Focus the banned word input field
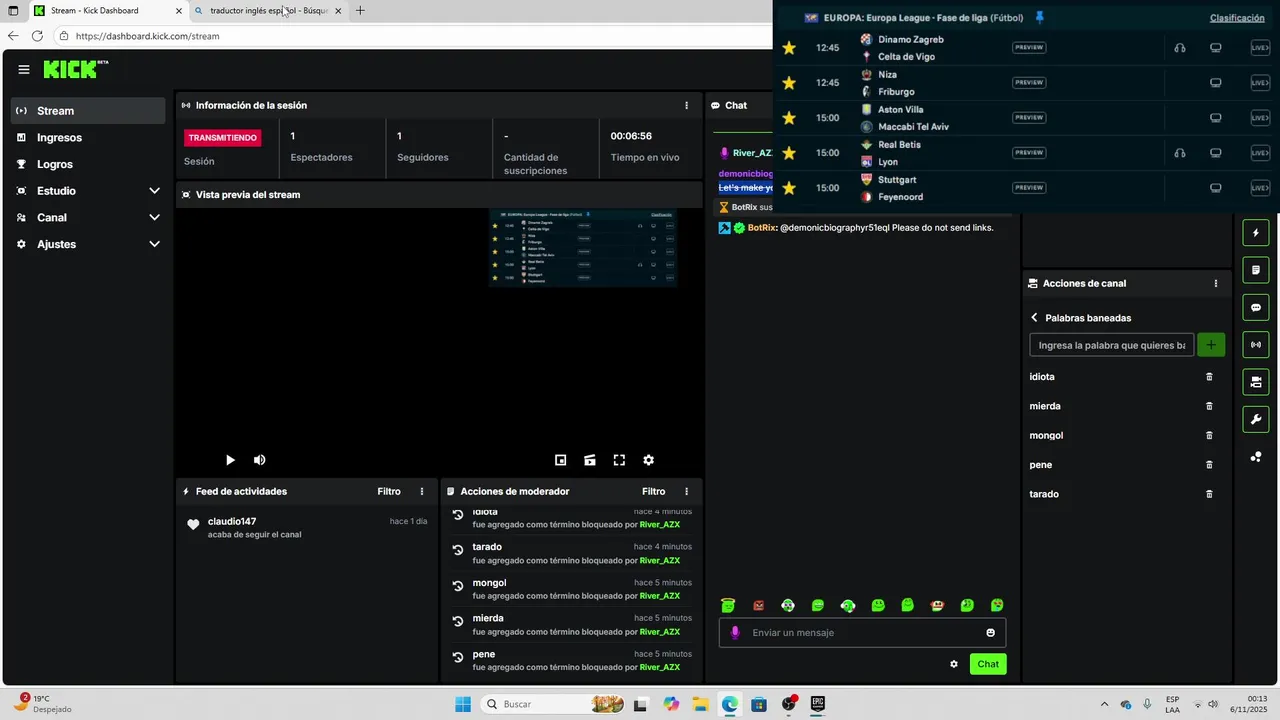Image resolution: width=1280 pixels, height=720 pixels. [x=1111, y=345]
